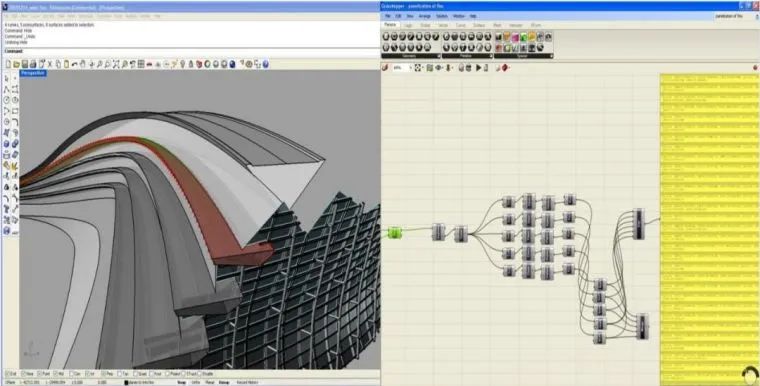Click Undo arrow icon in Rhino toolbar
The image size is (760, 386).
pos(75,64)
